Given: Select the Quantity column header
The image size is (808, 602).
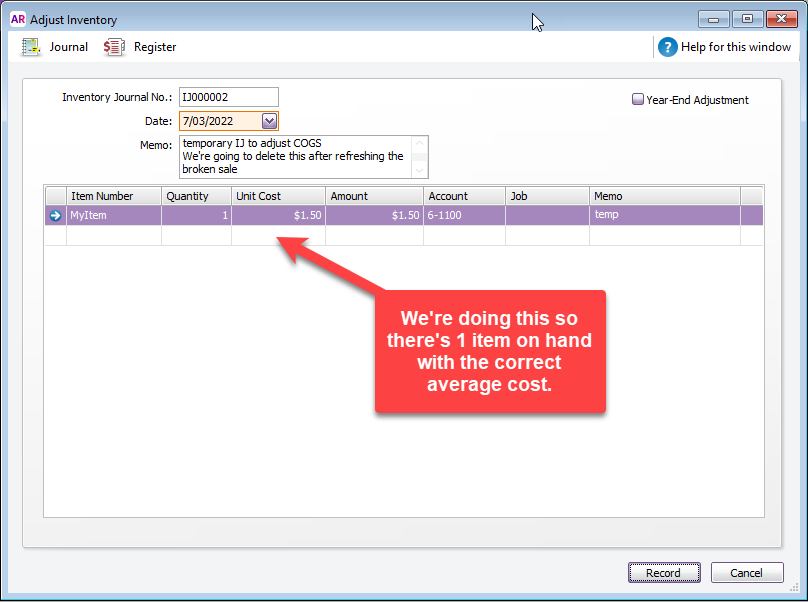Looking at the screenshot, I should click(x=196, y=196).
